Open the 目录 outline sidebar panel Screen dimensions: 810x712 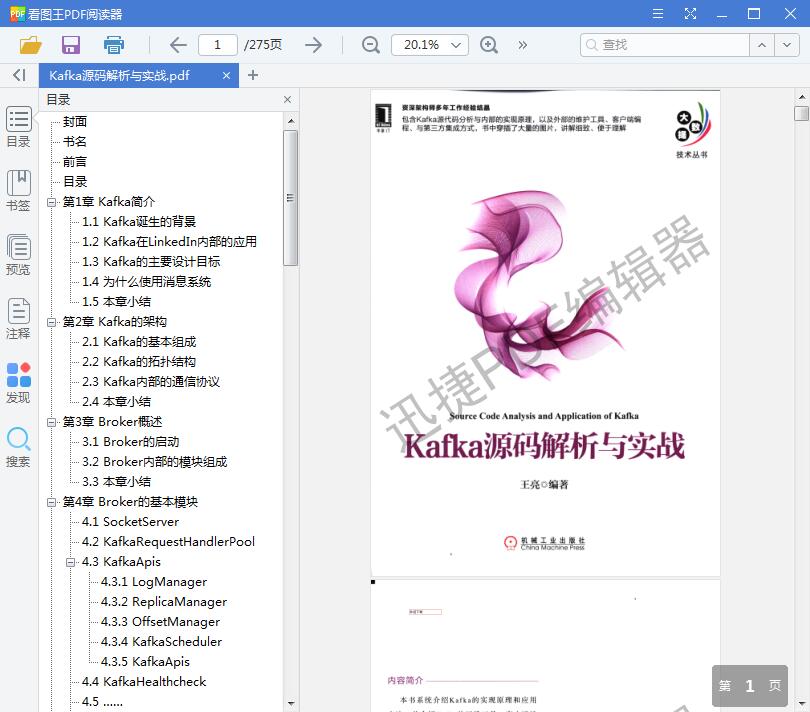pyautogui.click(x=19, y=127)
